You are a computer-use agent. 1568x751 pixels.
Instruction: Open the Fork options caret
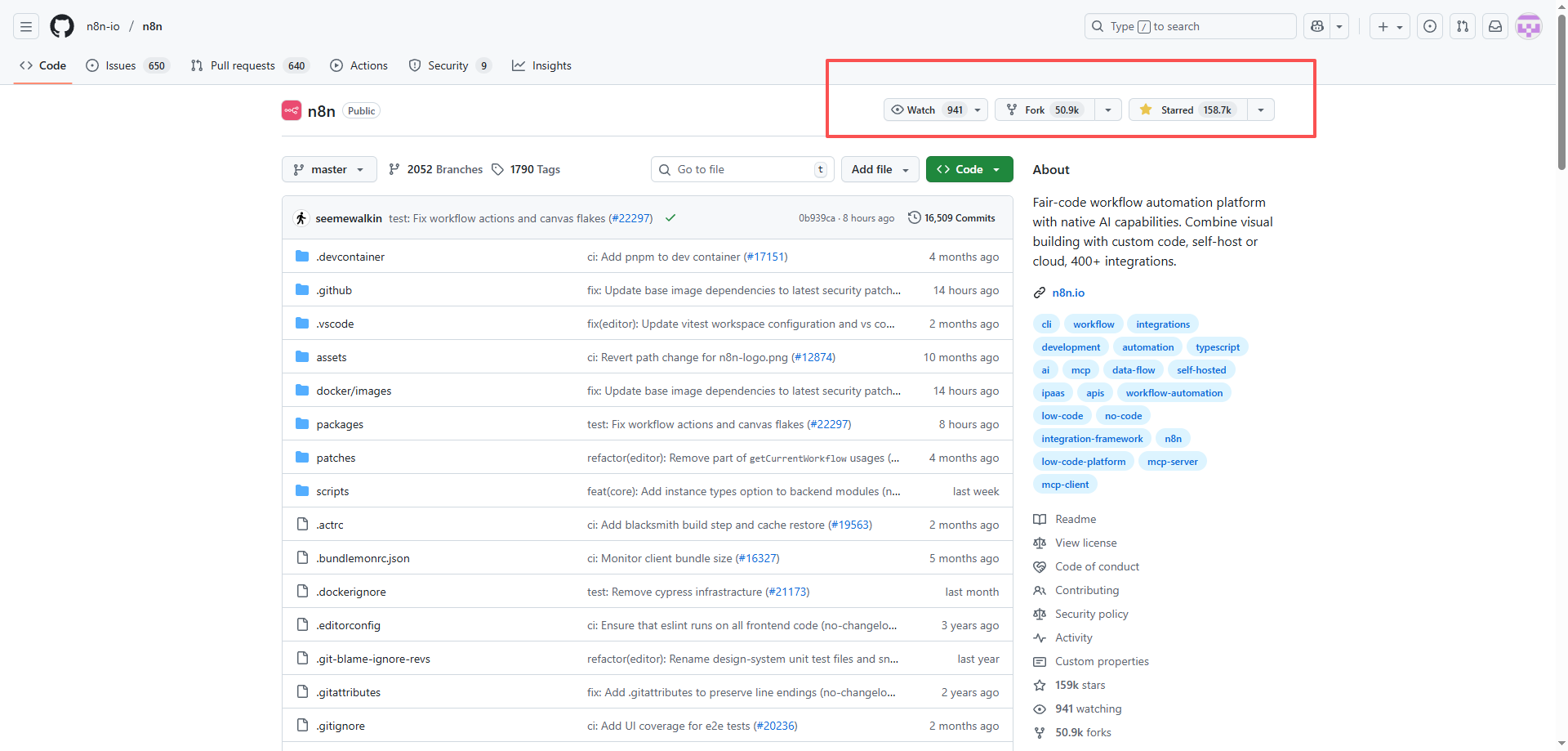coord(1107,109)
